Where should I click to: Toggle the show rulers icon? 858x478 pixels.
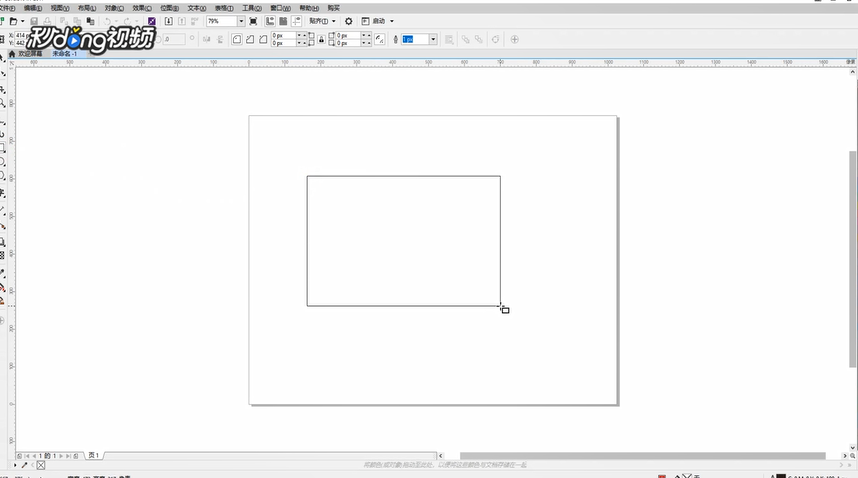270,21
